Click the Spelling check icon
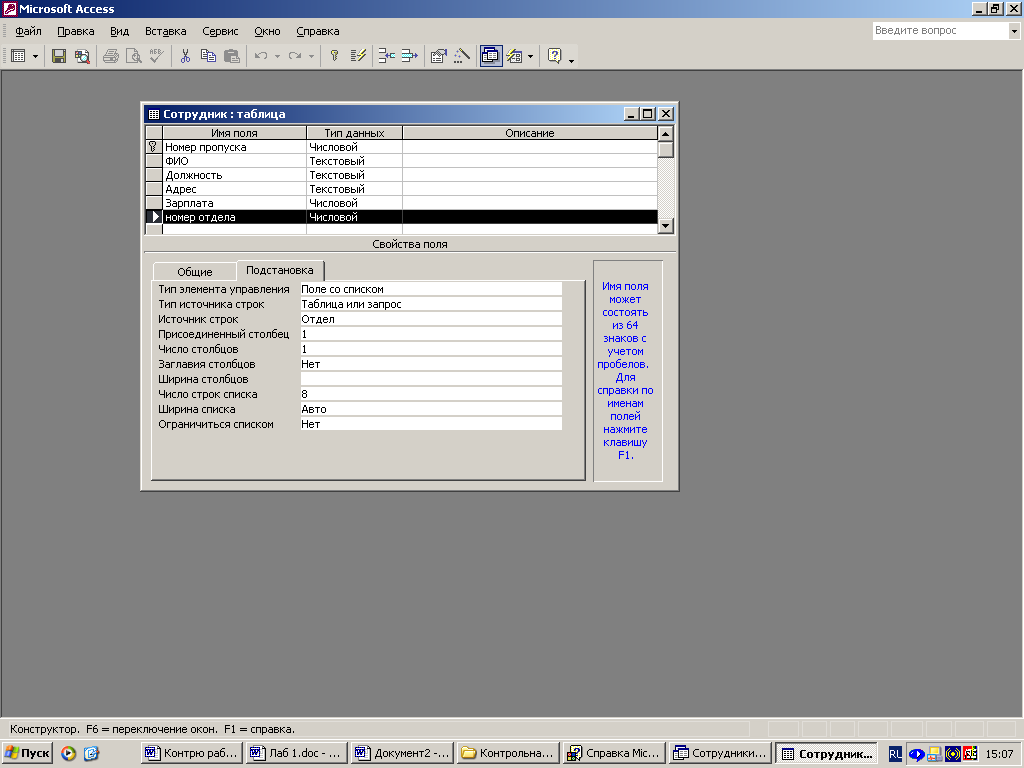 [156, 56]
